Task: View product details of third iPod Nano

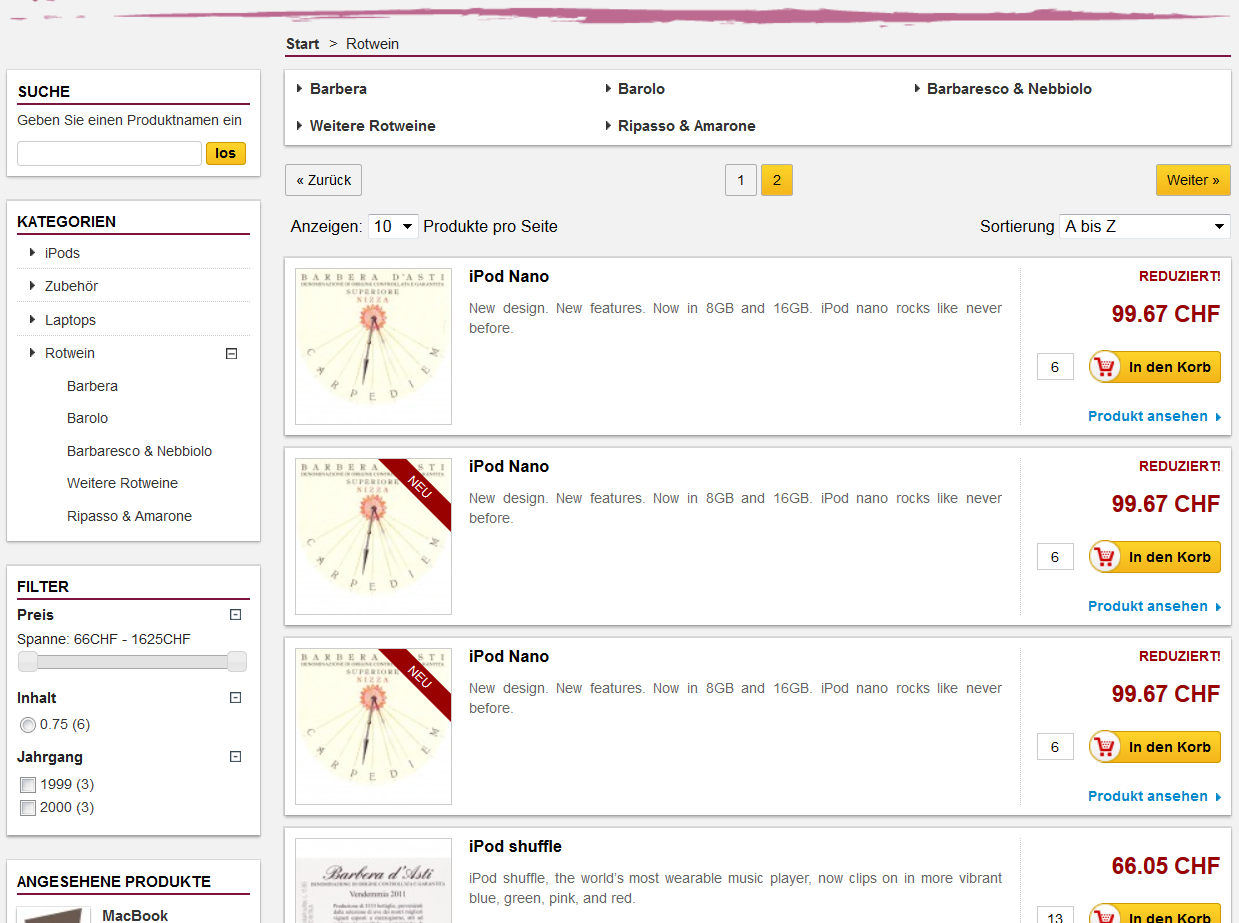Action: coord(1154,797)
